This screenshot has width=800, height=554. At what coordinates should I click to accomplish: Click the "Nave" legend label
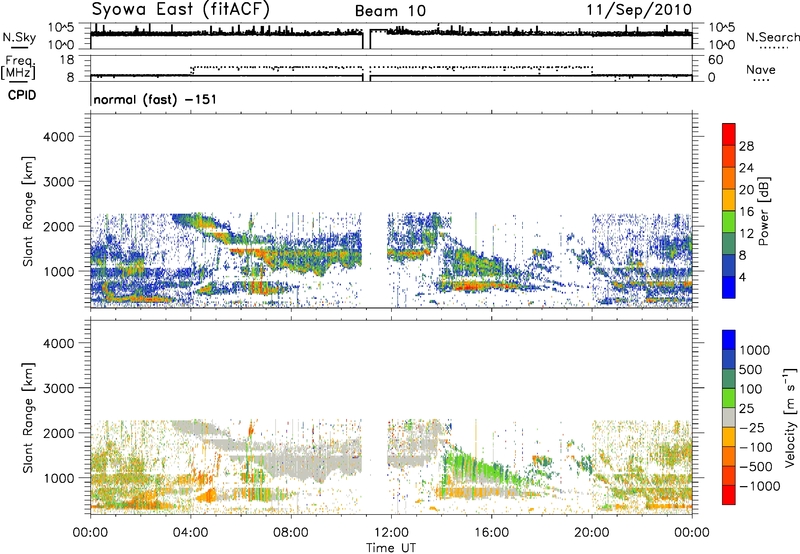761,69
